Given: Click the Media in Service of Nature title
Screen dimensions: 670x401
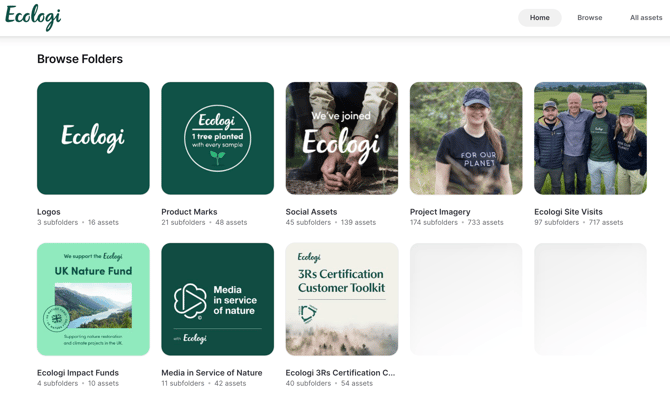Looking at the screenshot, I should click(x=212, y=373).
